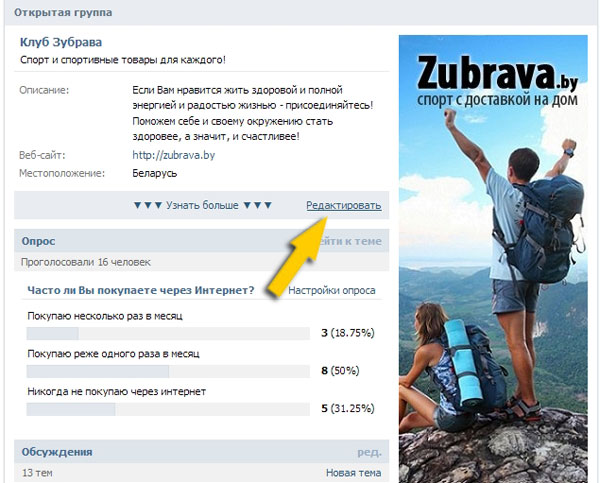
Task: Click the "Опрос" section header
Action: pos(39,241)
